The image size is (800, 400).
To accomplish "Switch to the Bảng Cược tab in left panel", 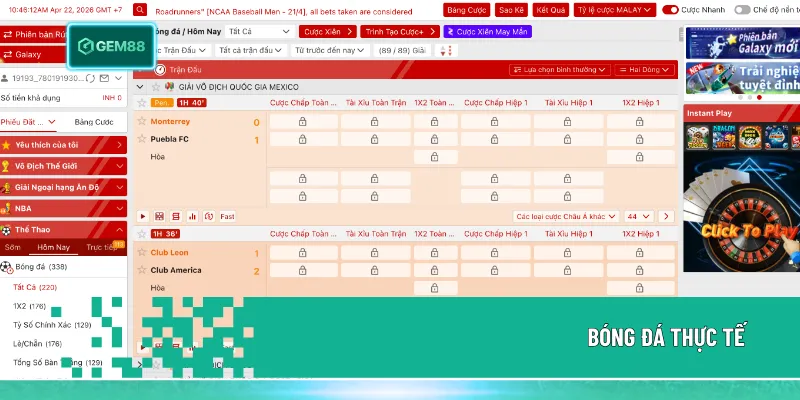I will pyautogui.click(x=94, y=122).
